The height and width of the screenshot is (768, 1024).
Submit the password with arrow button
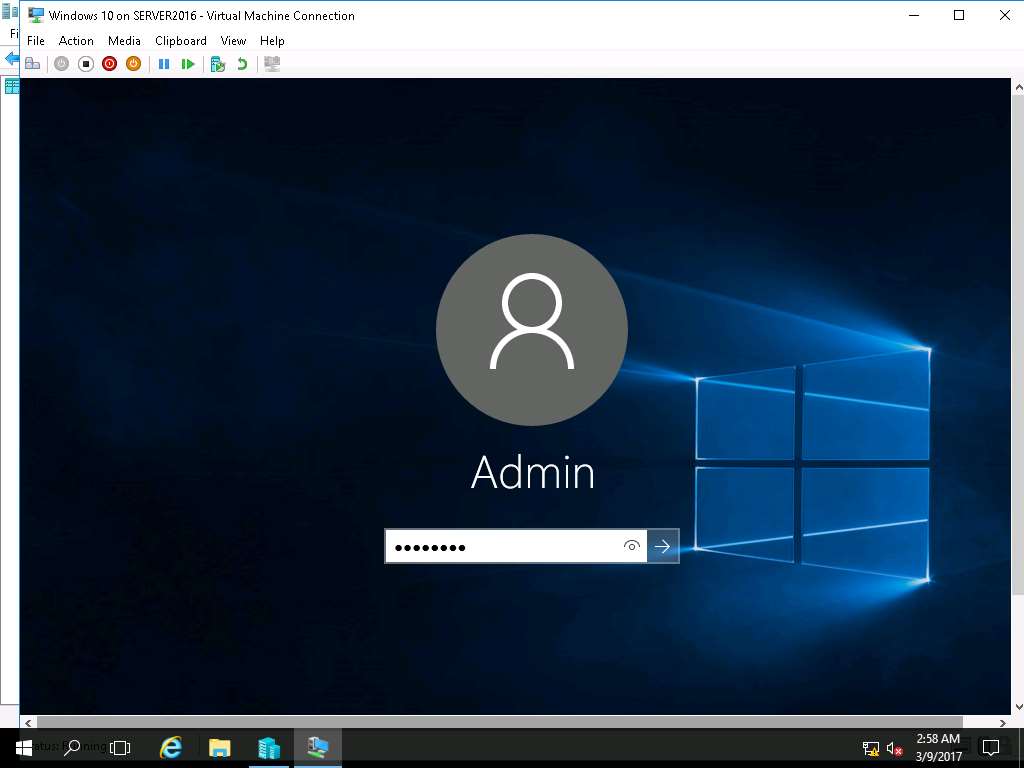pyautogui.click(x=663, y=546)
